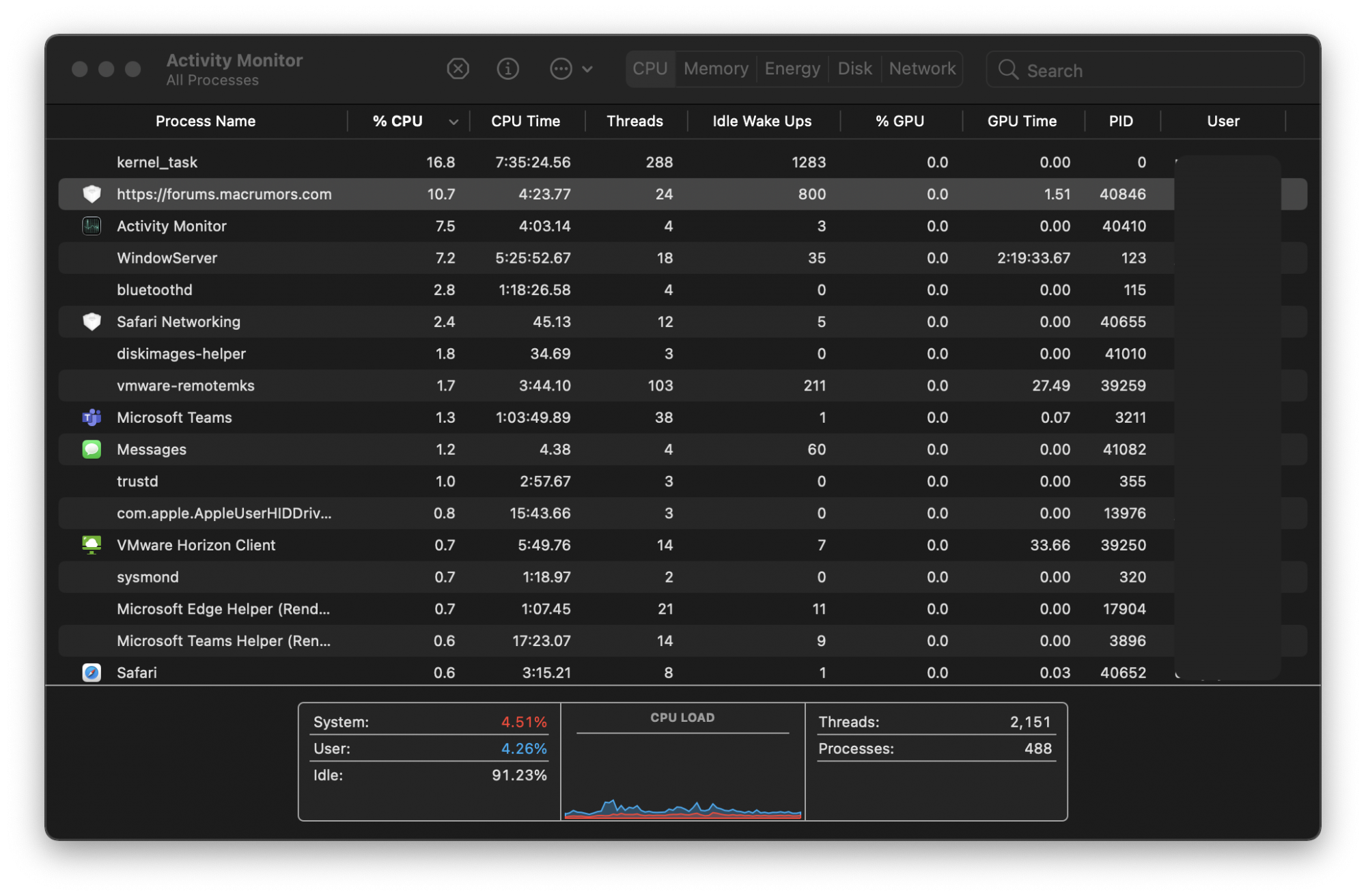Click the search magnifier icon
Viewport: 1366px width, 896px height.
(1008, 70)
